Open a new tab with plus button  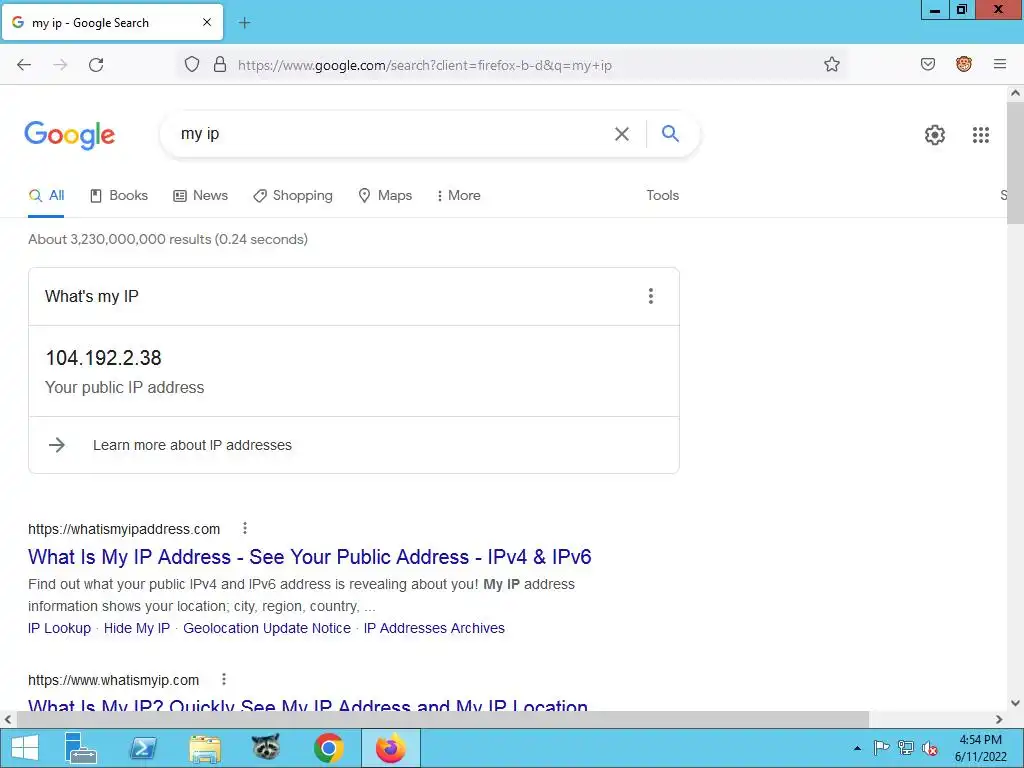[244, 23]
